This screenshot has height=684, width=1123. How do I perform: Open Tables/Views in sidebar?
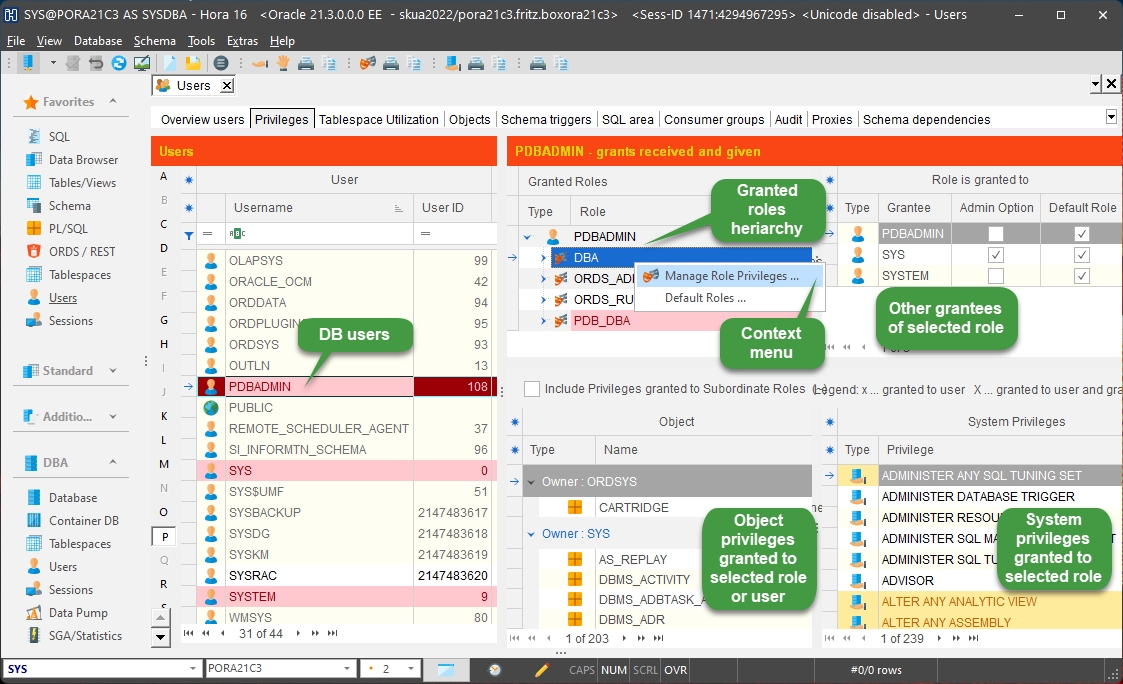coord(82,183)
